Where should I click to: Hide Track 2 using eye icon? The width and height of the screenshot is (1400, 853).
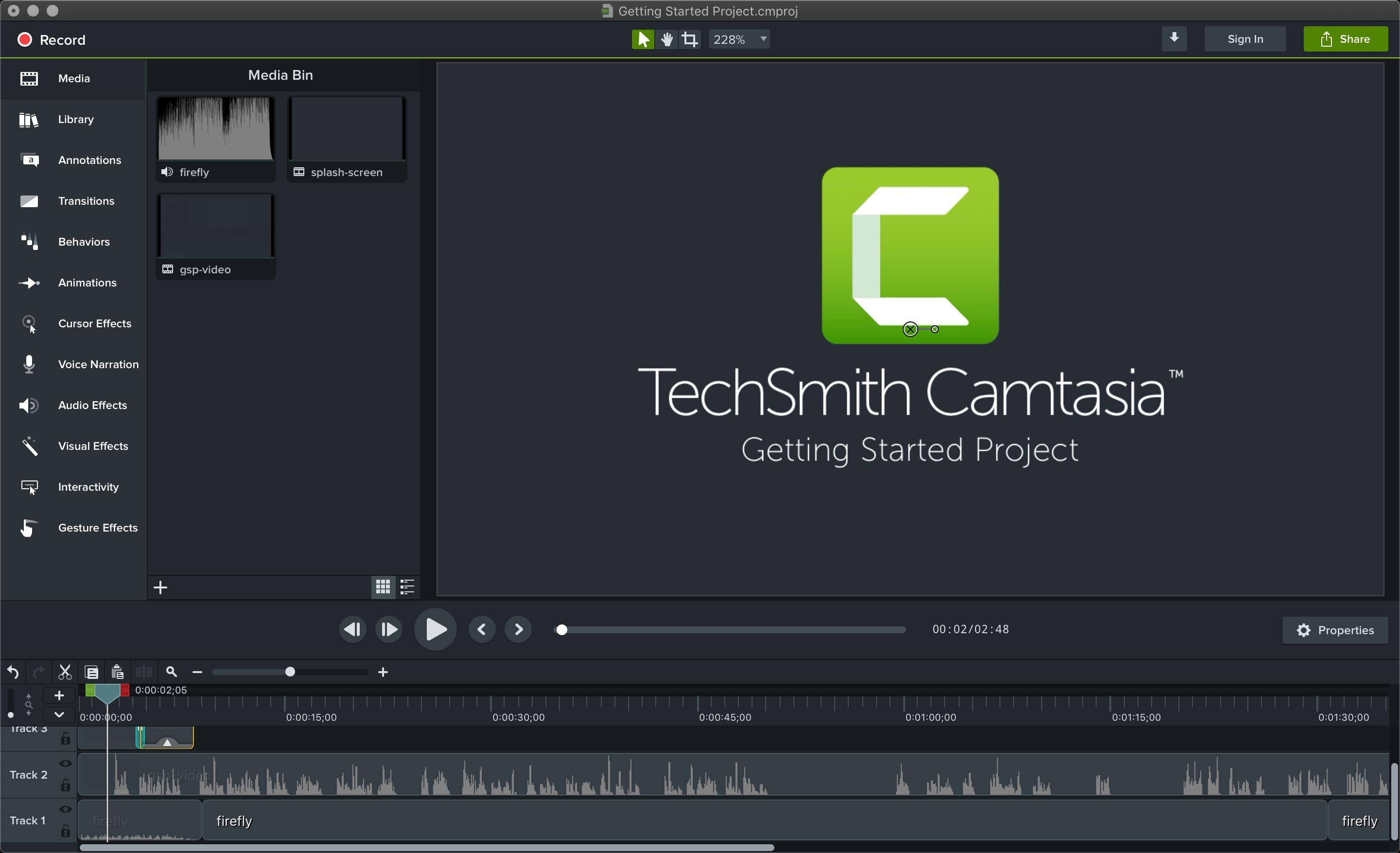pyautogui.click(x=65, y=764)
